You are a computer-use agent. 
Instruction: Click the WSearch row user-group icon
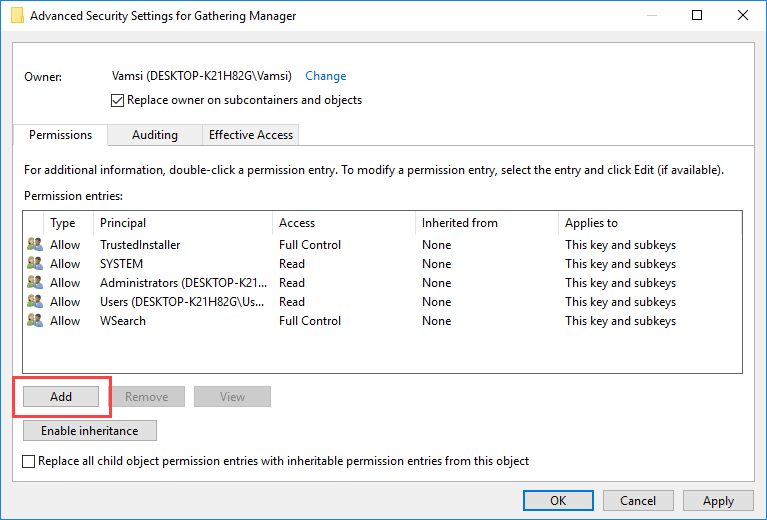tap(35, 320)
